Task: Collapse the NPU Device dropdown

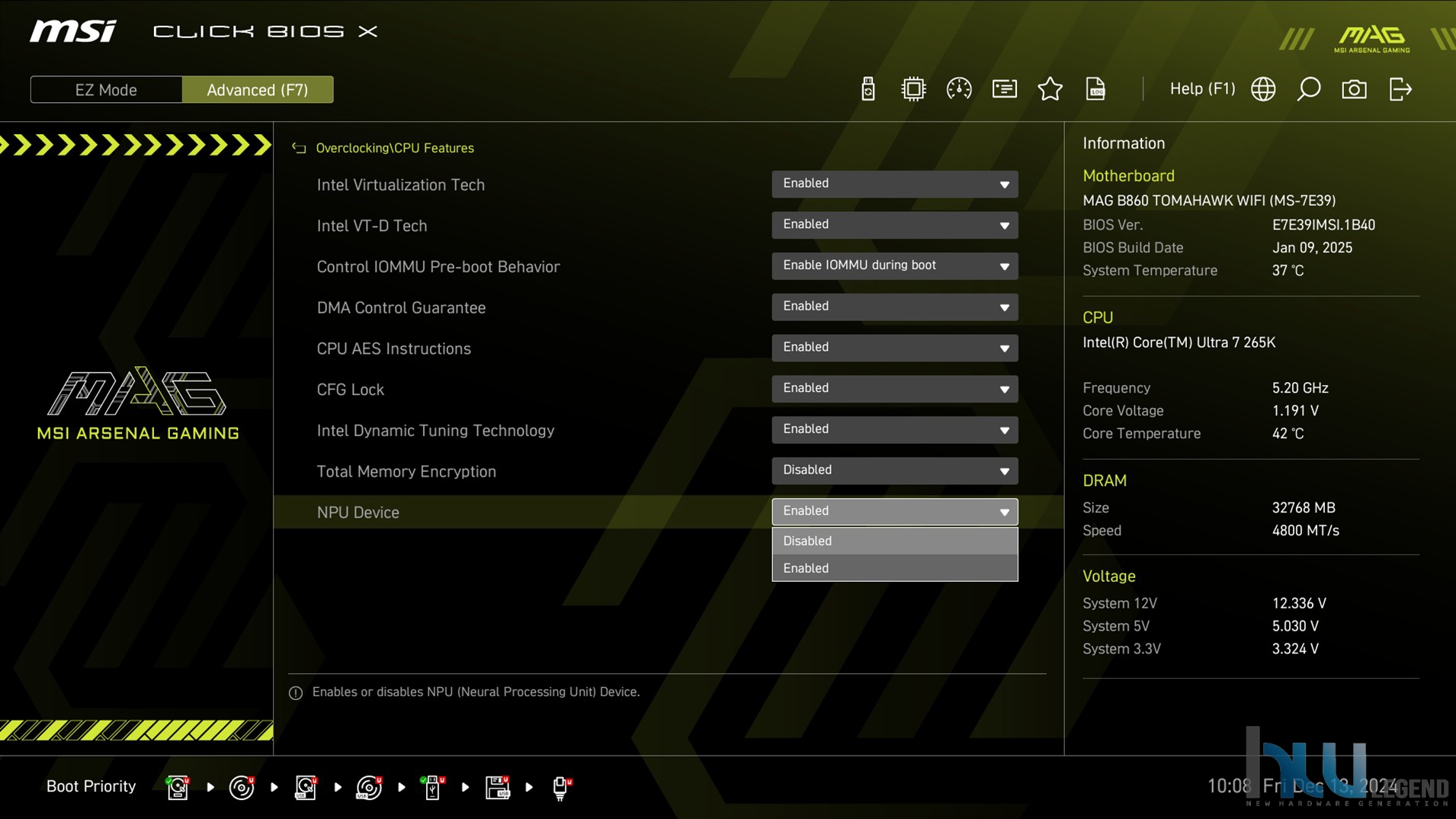Action: coord(895,512)
